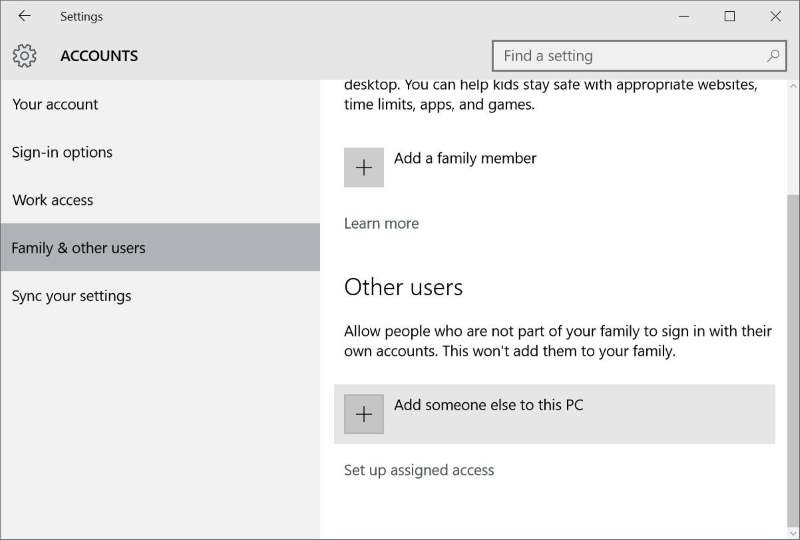
Task: Click plus icon for Add a family member
Action: click(364, 167)
